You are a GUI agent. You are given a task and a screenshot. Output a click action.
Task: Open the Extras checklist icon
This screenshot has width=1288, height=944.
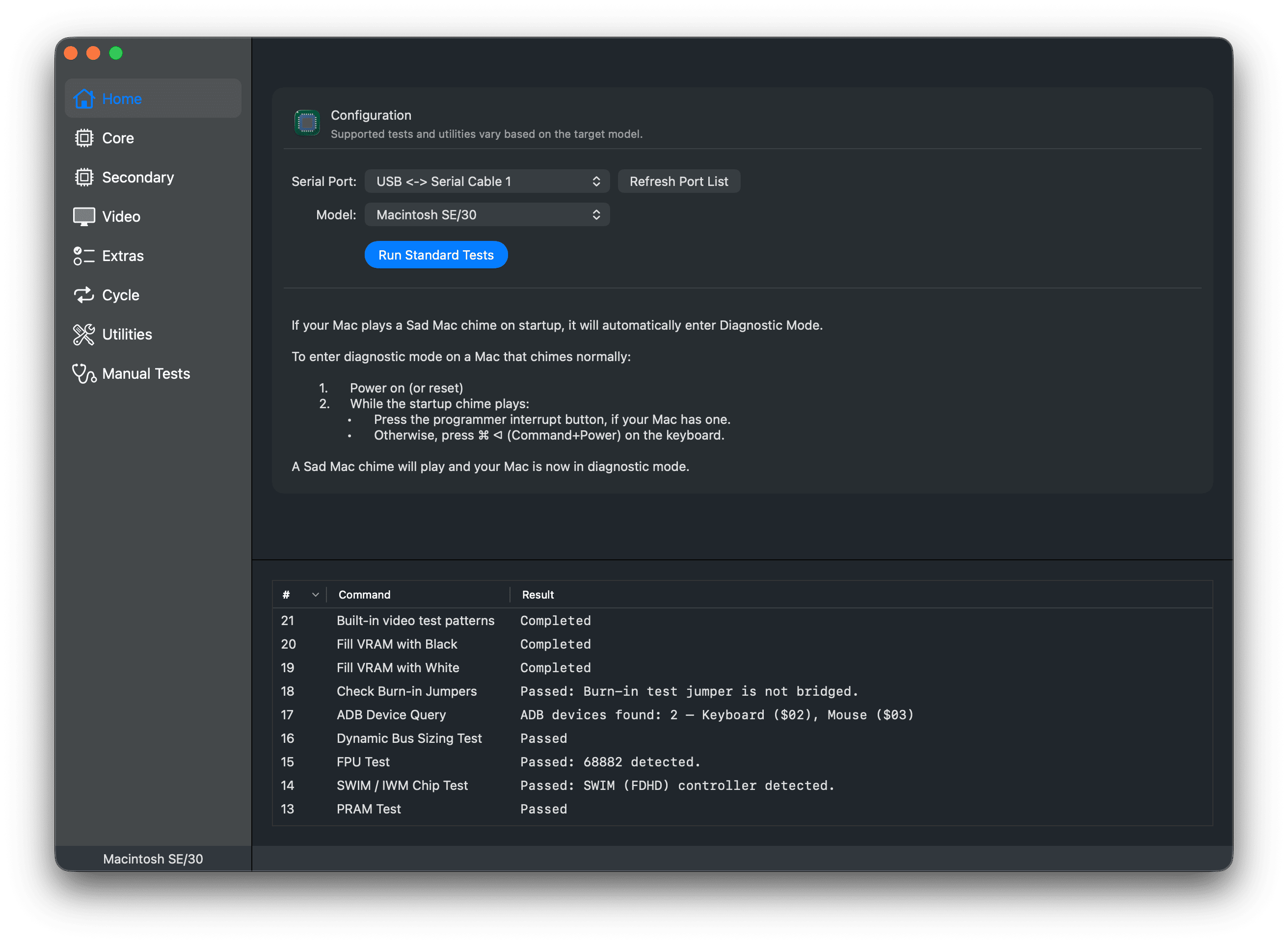coord(84,256)
